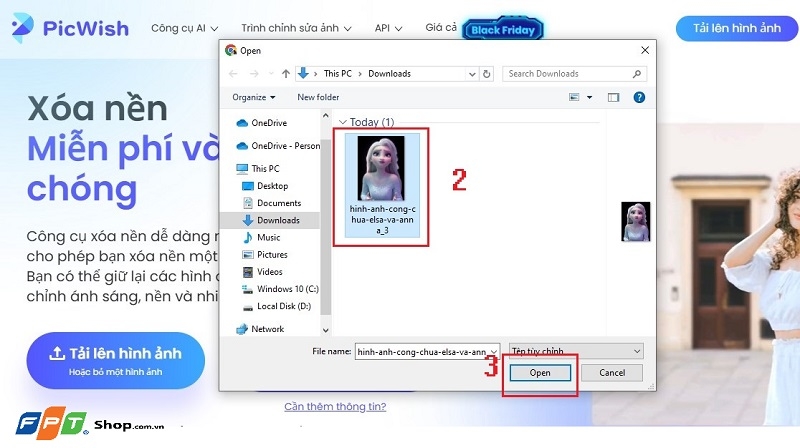Select the Windows 10 (C:) drive
Image resolution: width=800 pixels, height=448 pixels.
click(x=281, y=289)
